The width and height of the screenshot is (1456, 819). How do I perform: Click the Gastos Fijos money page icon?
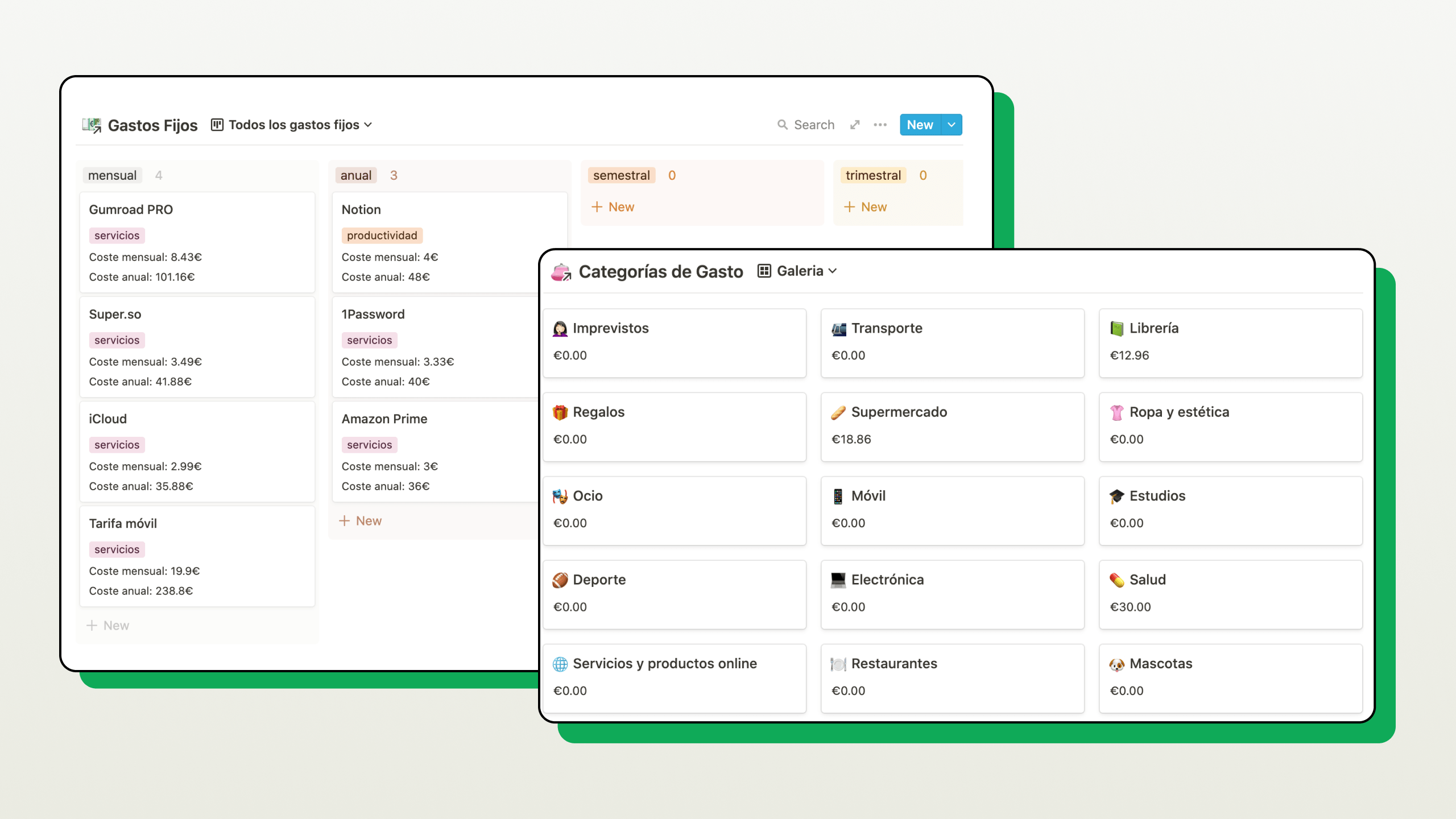point(92,125)
